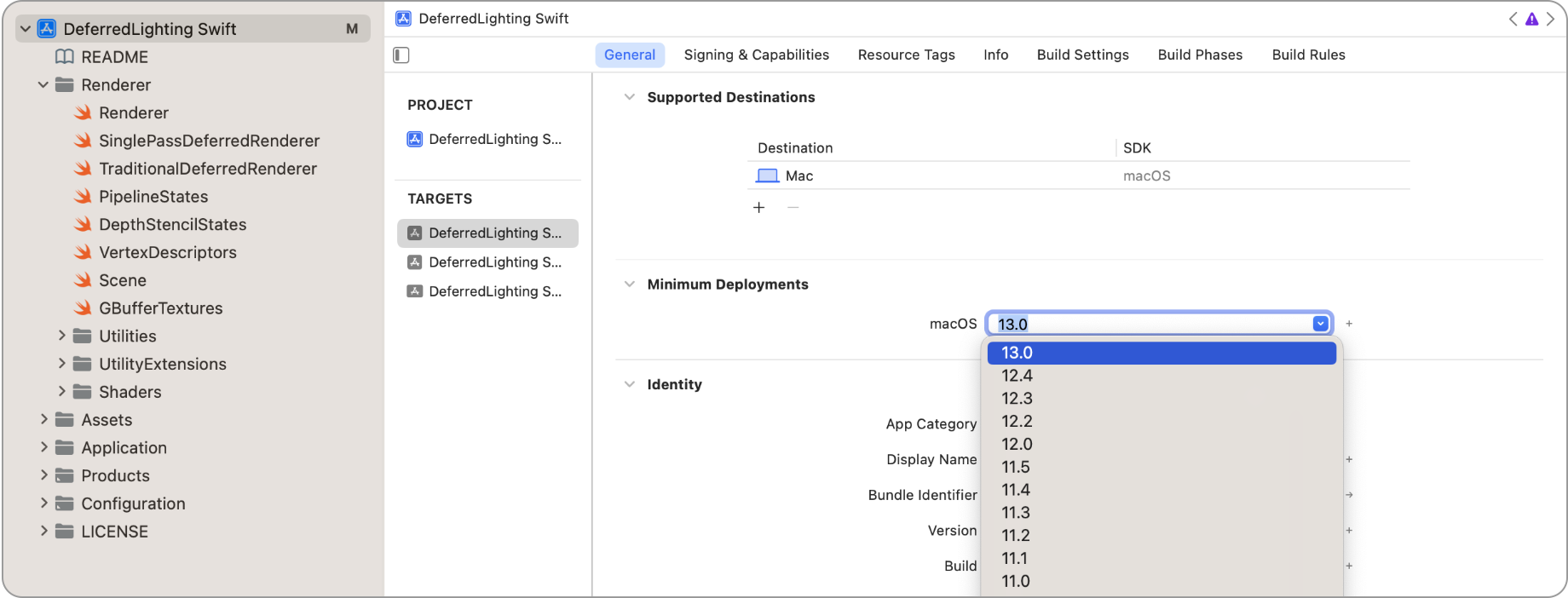Choose 12.4 from the deployment list

(1017, 376)
